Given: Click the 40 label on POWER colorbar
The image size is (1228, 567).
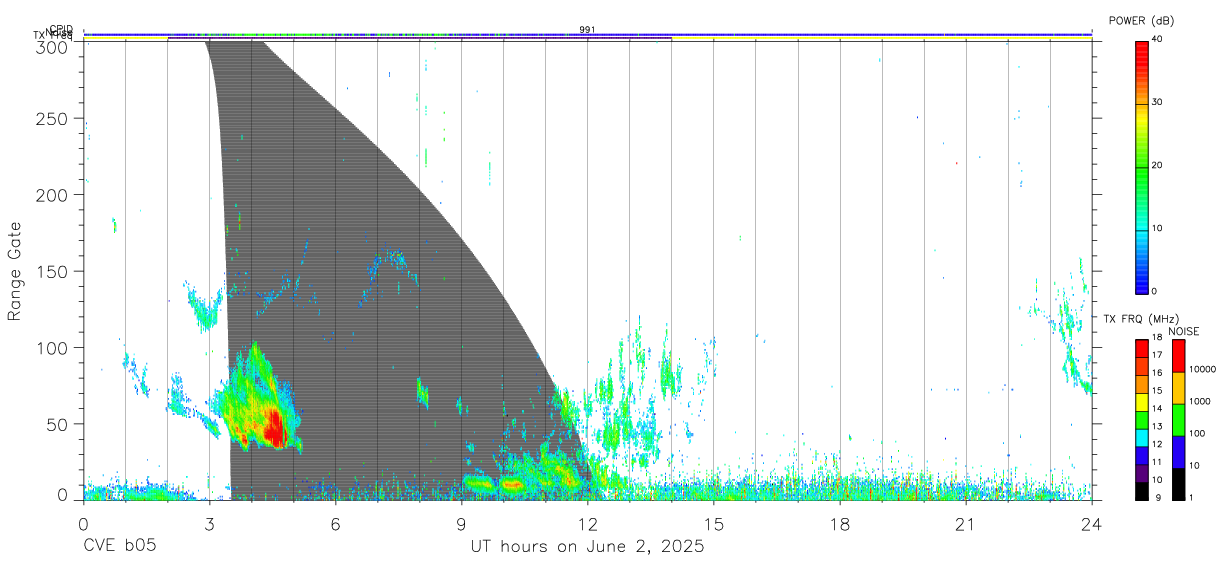Looking at the screenshot, I should [1156, 39].
